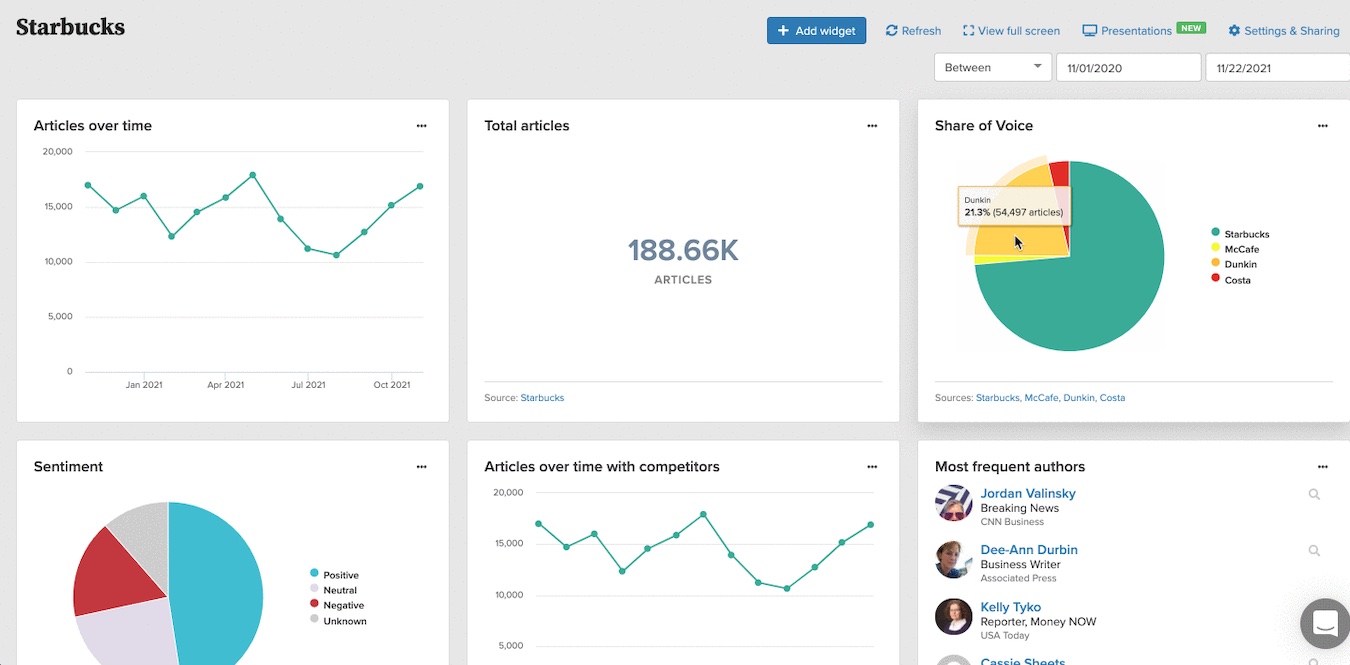Open Share of Voice widget ellipsis menu
Image resolution: width=1350 pixels, height=665 pixels.
point(1322,126)
